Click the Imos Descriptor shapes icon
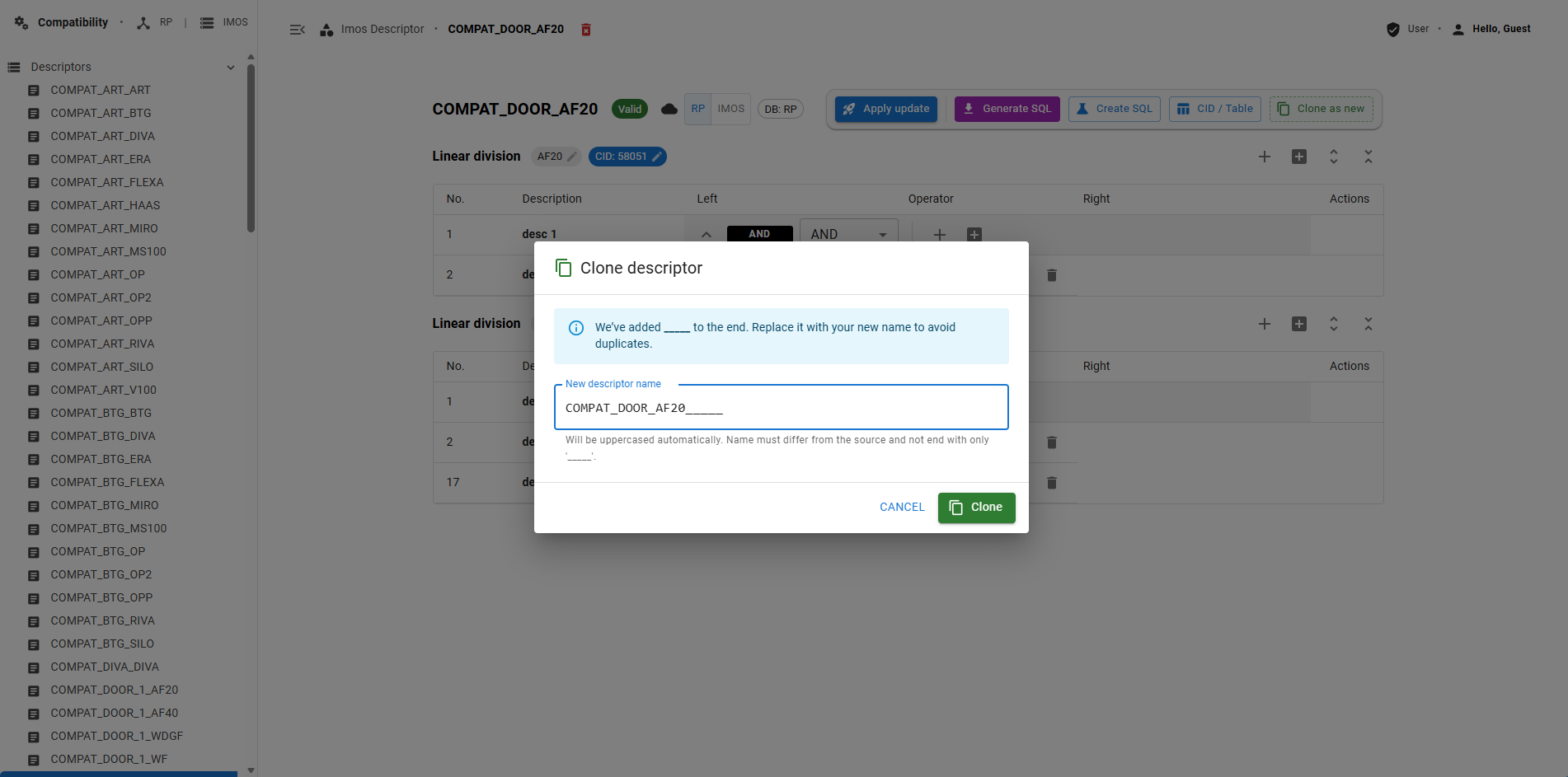The image size is (1568, 777). [326, 30]
